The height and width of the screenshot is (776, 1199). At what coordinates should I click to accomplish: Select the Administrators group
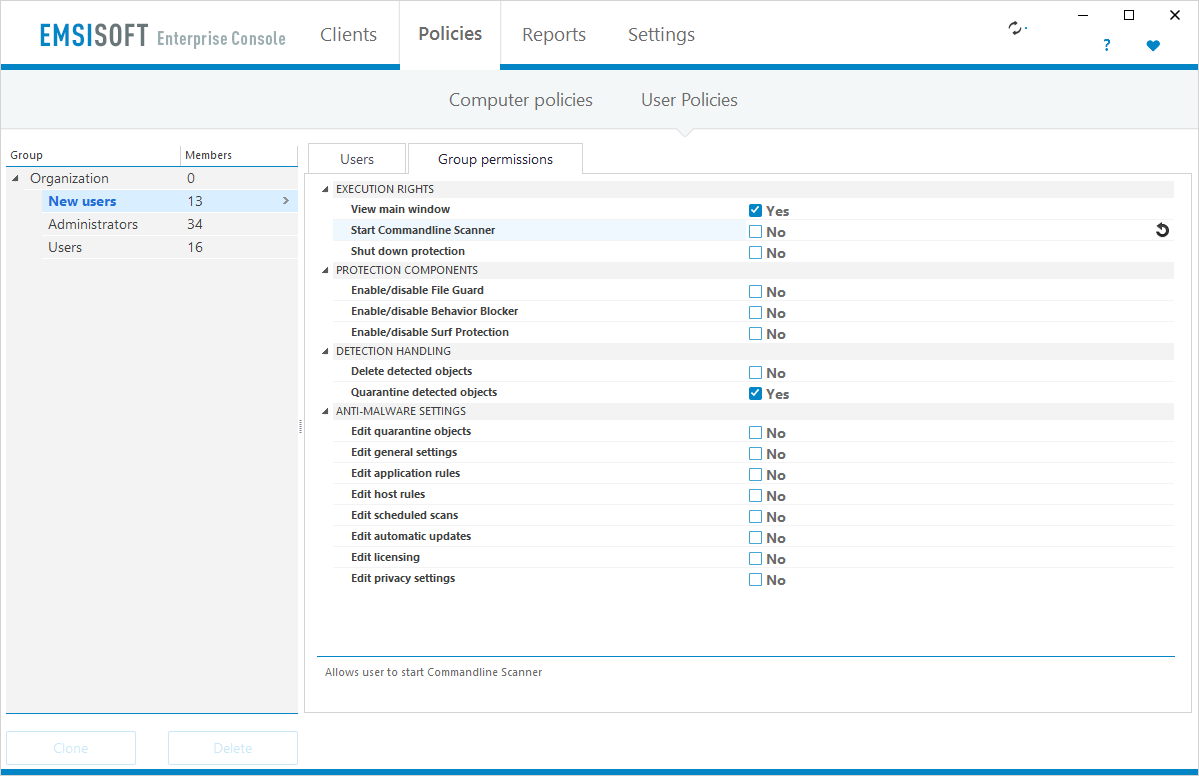pos(93,224)
